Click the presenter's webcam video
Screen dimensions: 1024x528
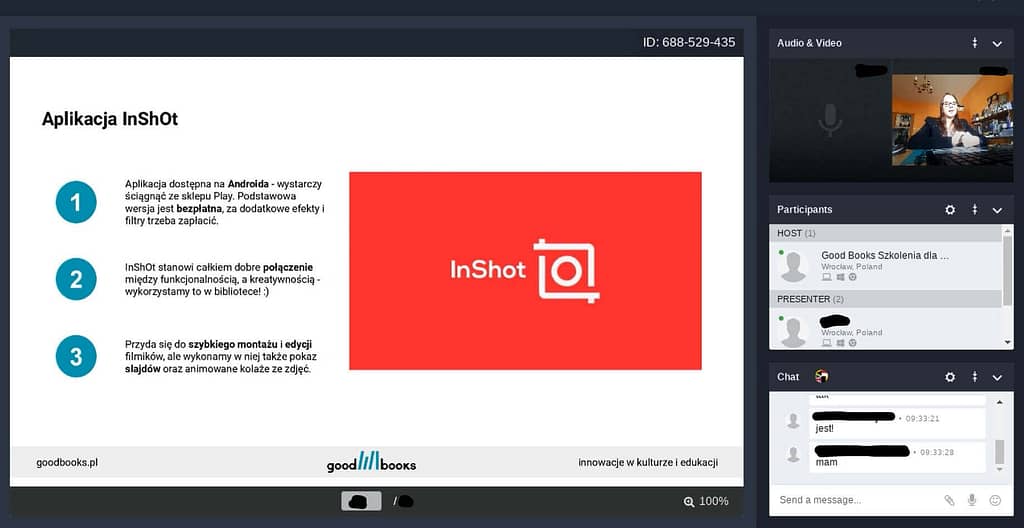[953, 120]
